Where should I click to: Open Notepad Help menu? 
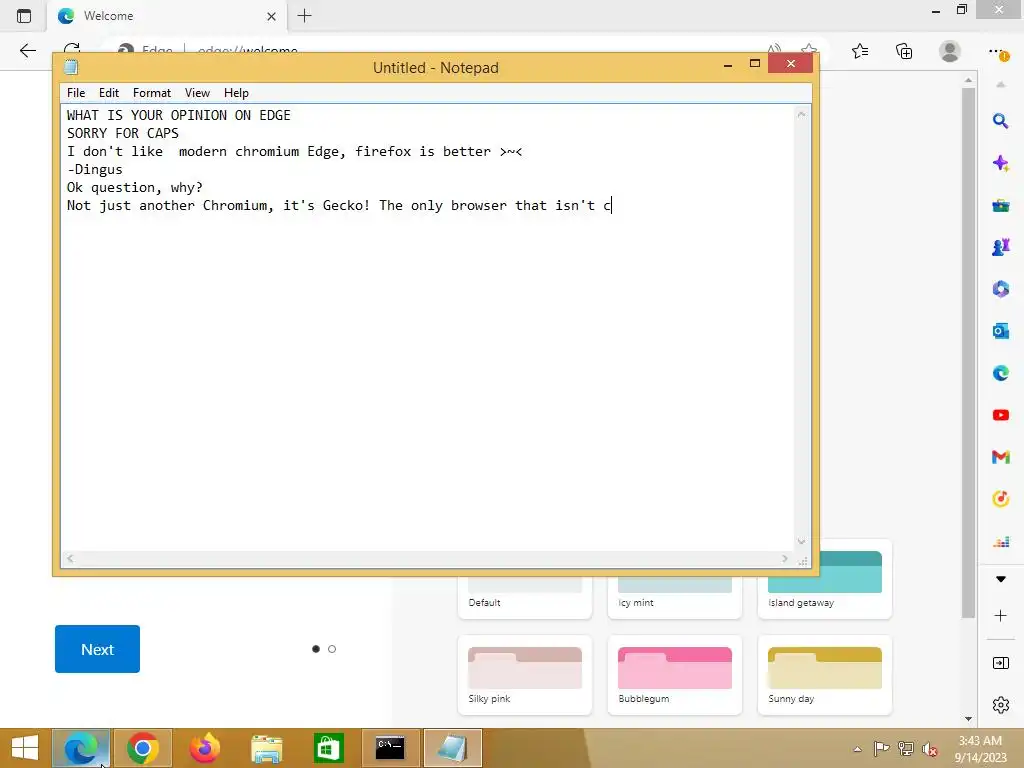236,93
